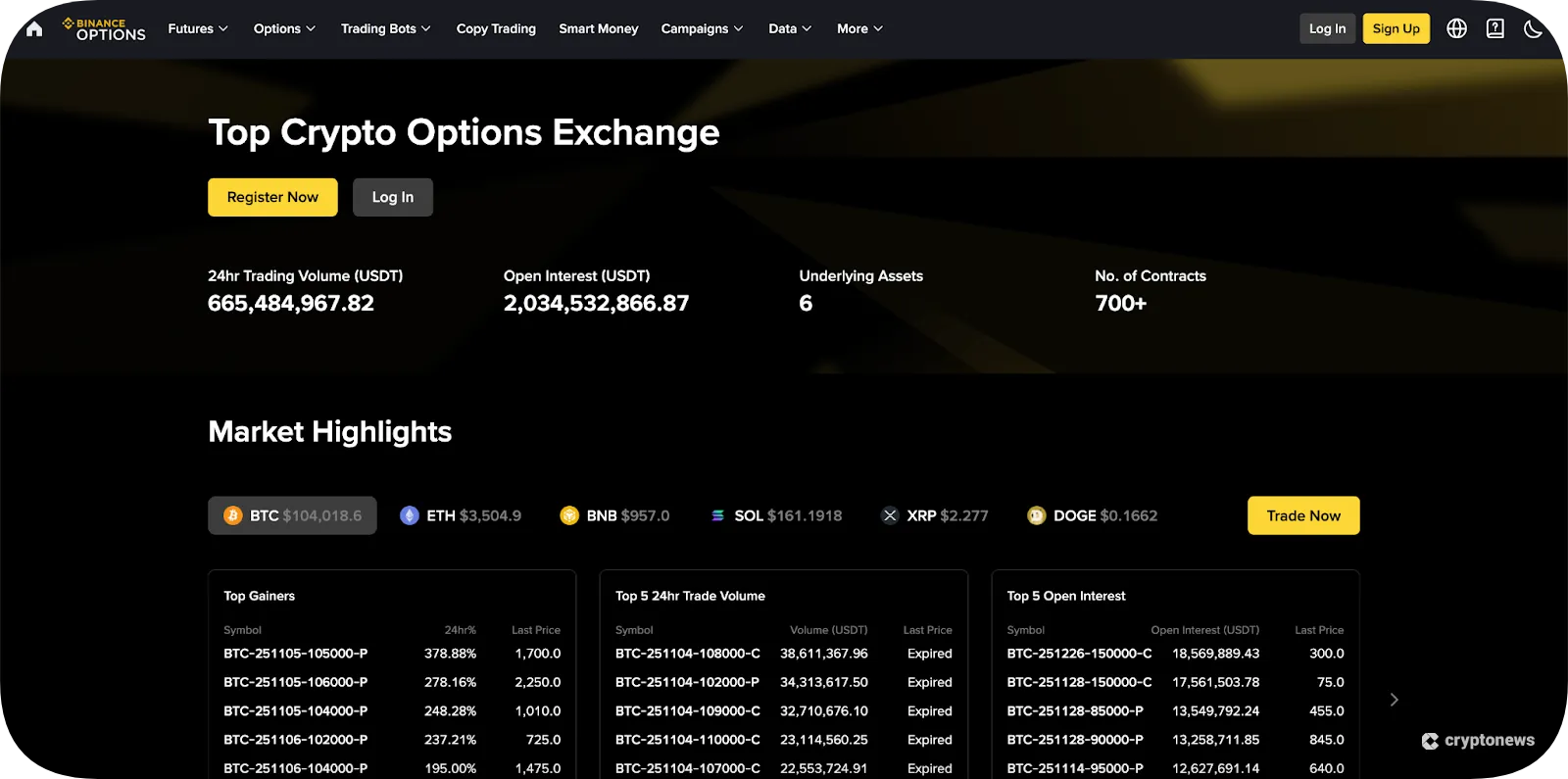Open BTC-251106-102000-P in Top Gainers
The height and width of the screenshot is (779, 1568).
tap(392, 740)
